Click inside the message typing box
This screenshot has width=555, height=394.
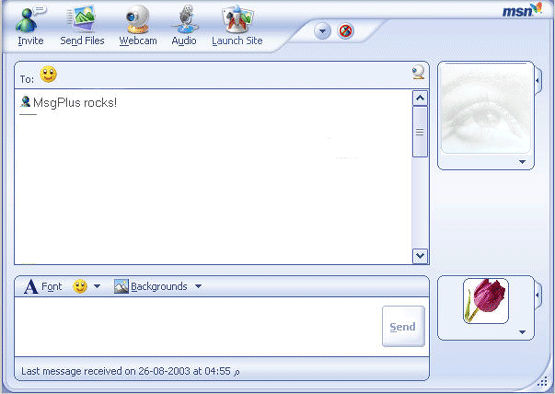click(x=198, y=326)
